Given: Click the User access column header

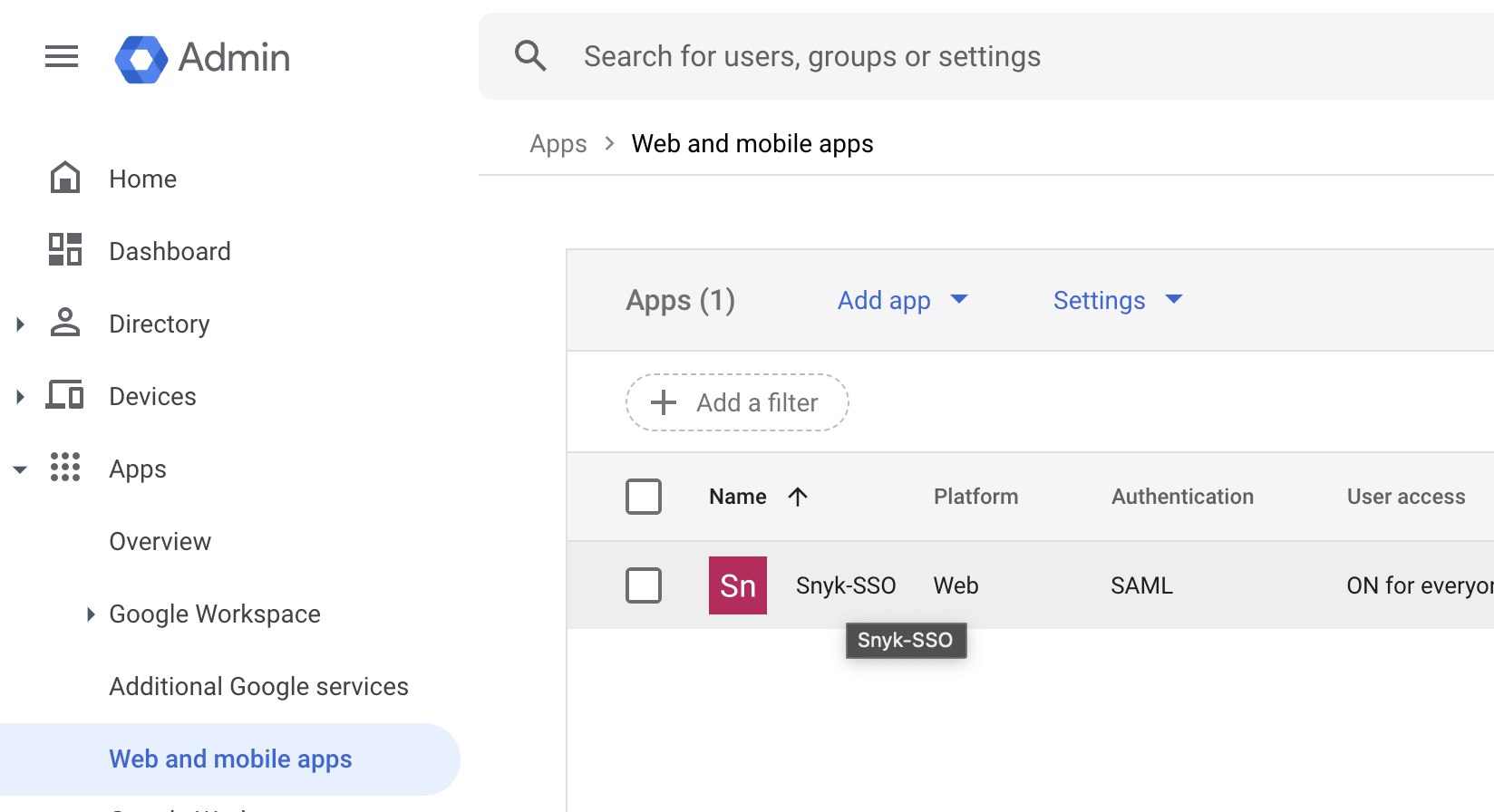Looking at the screenshot, I should [x=1406, y=497].
